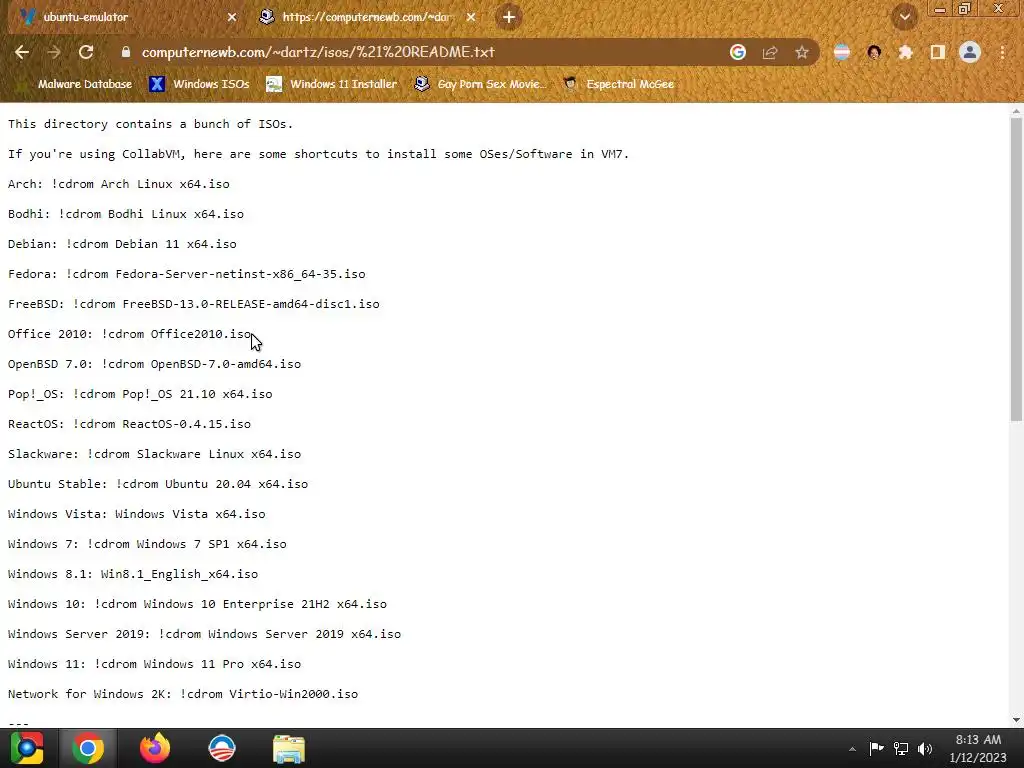This screenshot has width=1024, height=768.
Task: Open the Google icon in the address bar
Action: click(x=738, y=52)
